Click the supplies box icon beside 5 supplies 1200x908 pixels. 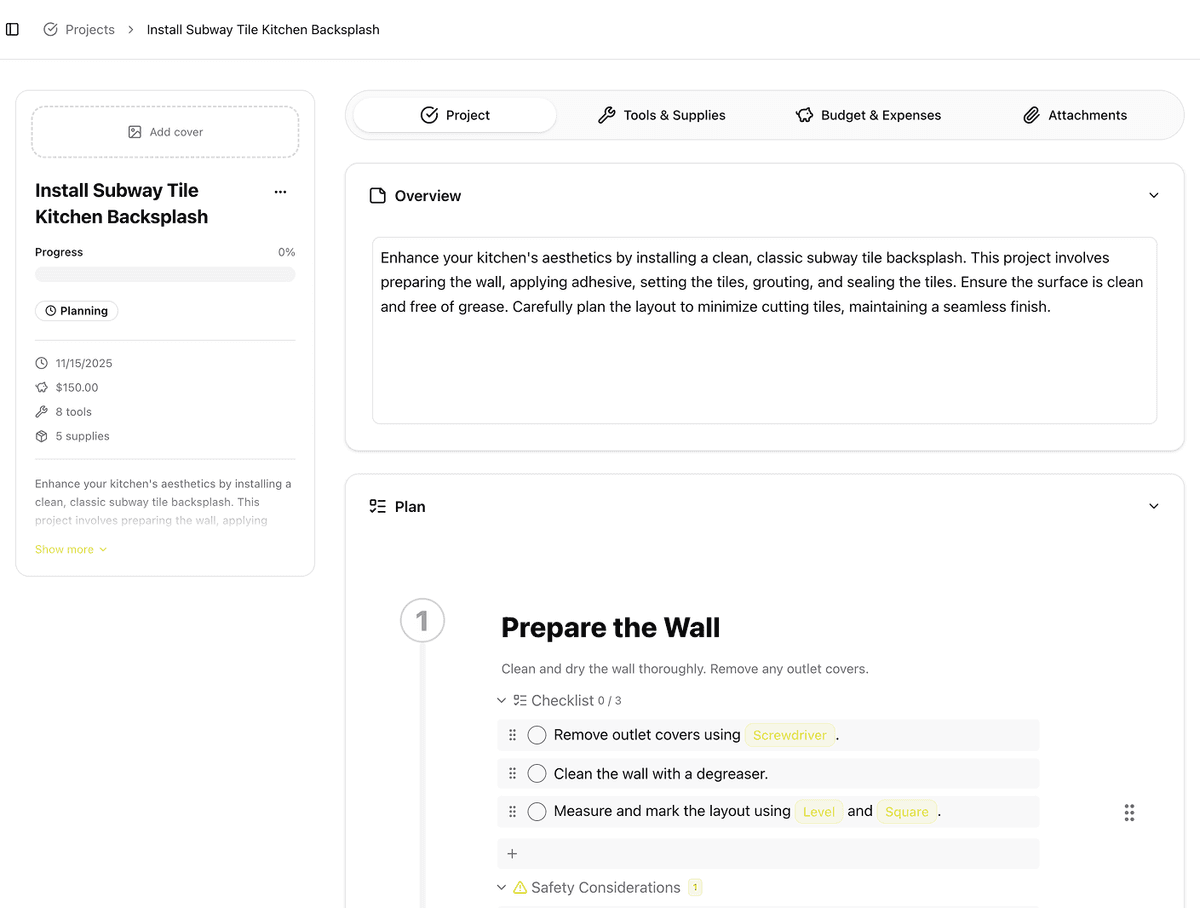pos(41,436)
